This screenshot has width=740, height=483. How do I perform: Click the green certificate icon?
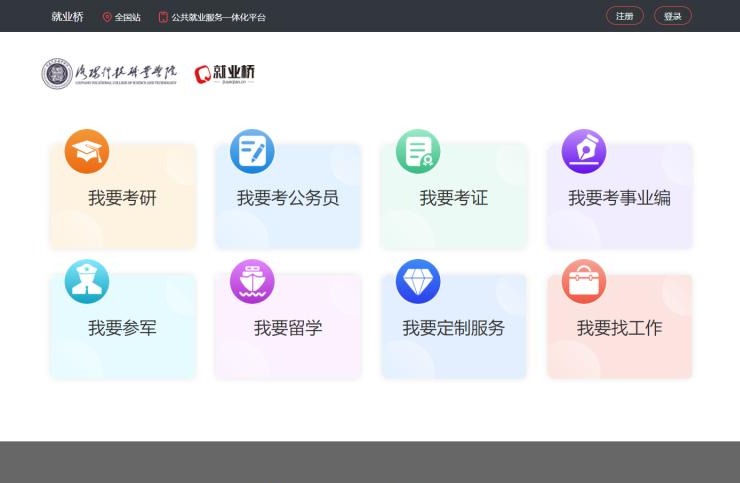pyautogui.click(x=418, y=152)
